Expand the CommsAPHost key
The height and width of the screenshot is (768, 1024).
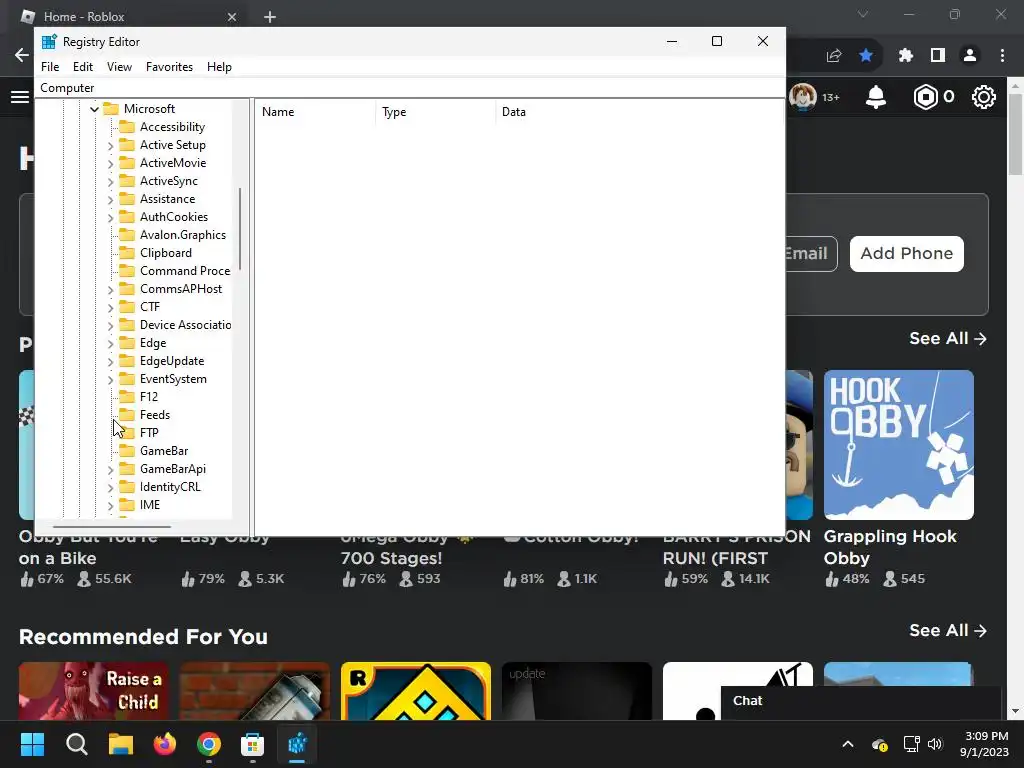[x=110, y=289]
